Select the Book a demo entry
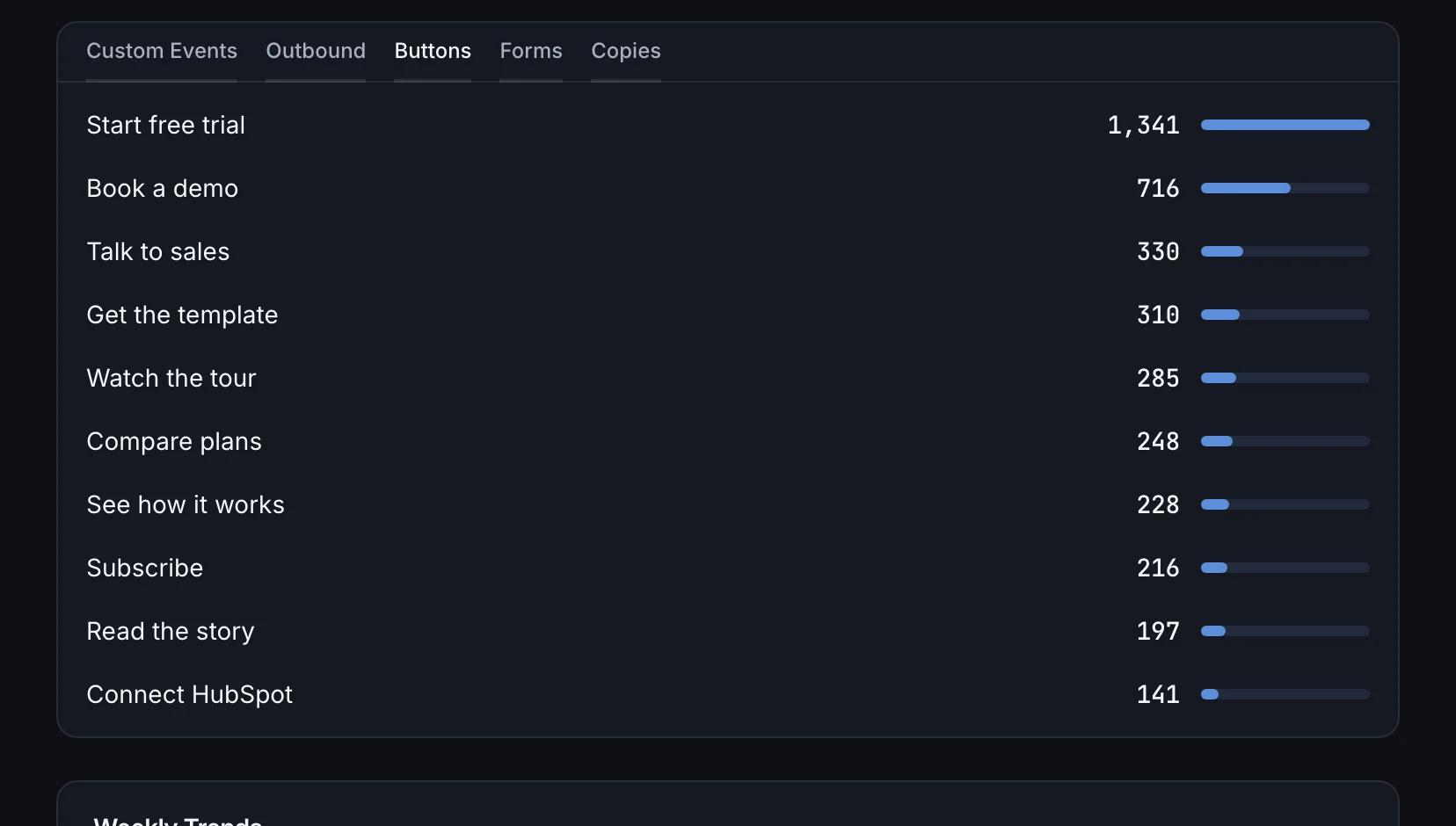The width and height of the screenshot is (1456, 826). (x=728, y=188)
